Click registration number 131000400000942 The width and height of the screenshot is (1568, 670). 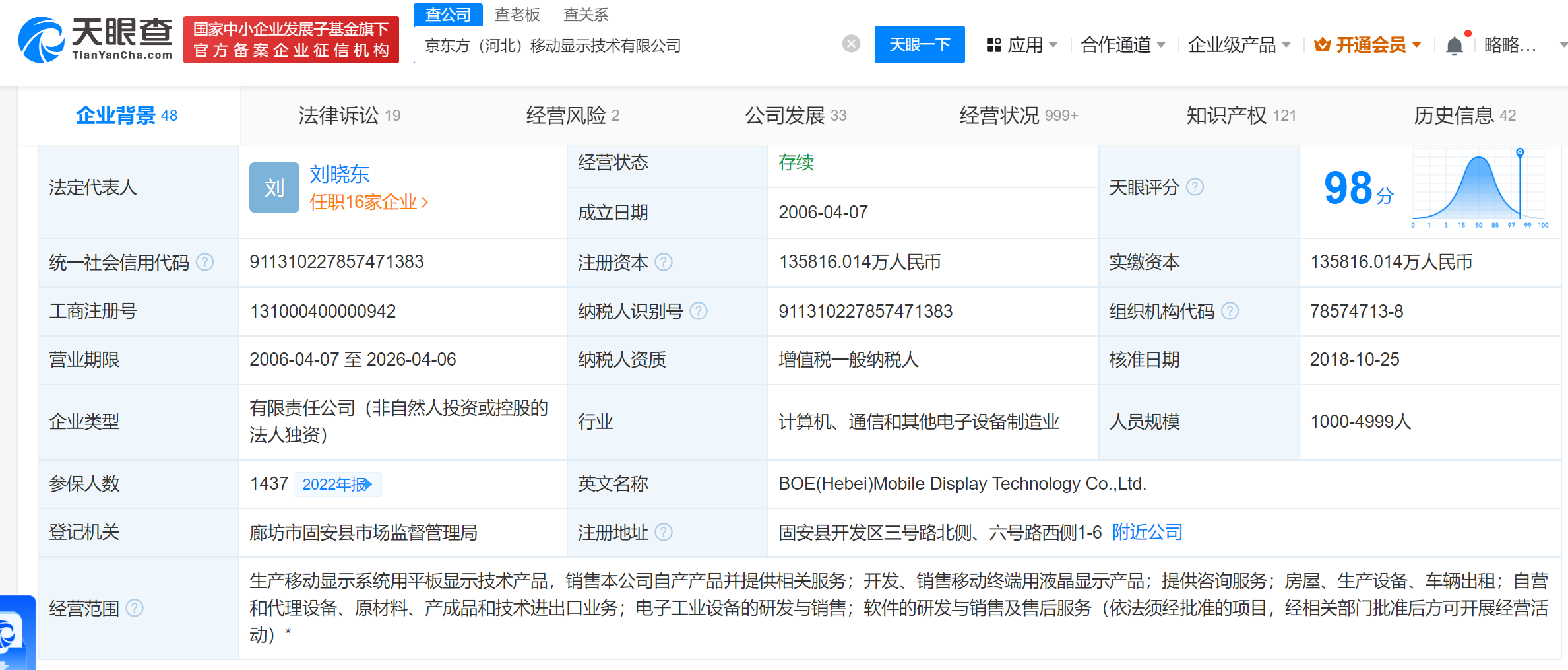[x=323, y=311]
